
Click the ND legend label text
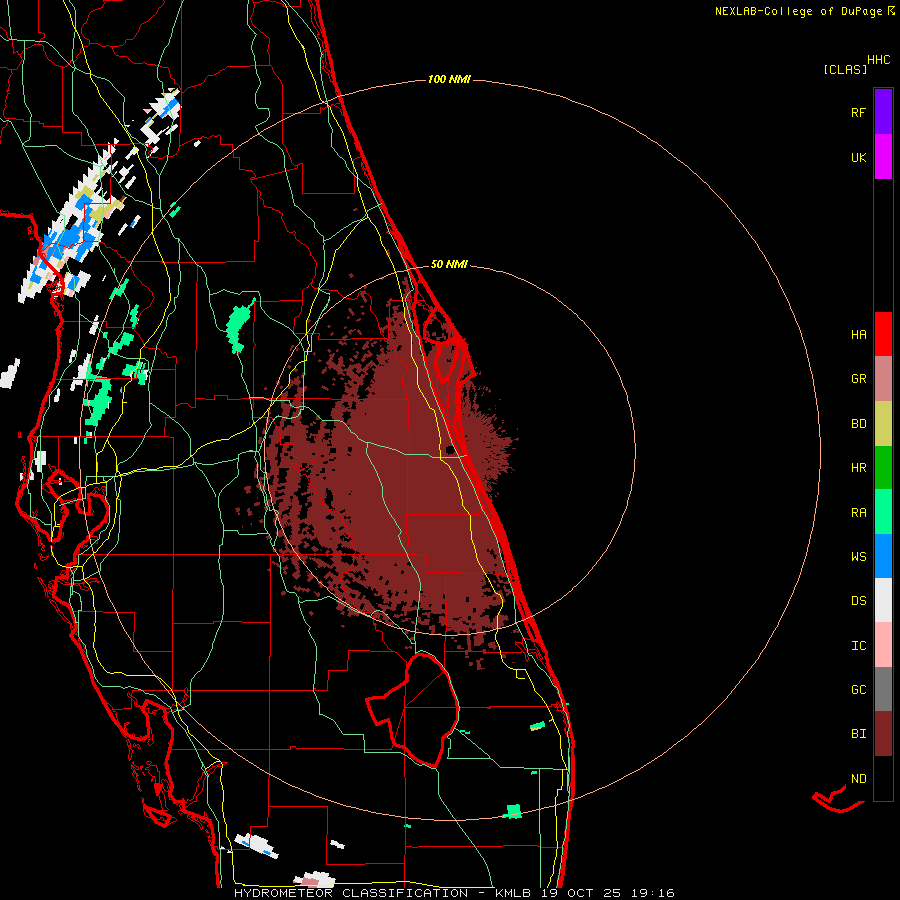point(859,779)
